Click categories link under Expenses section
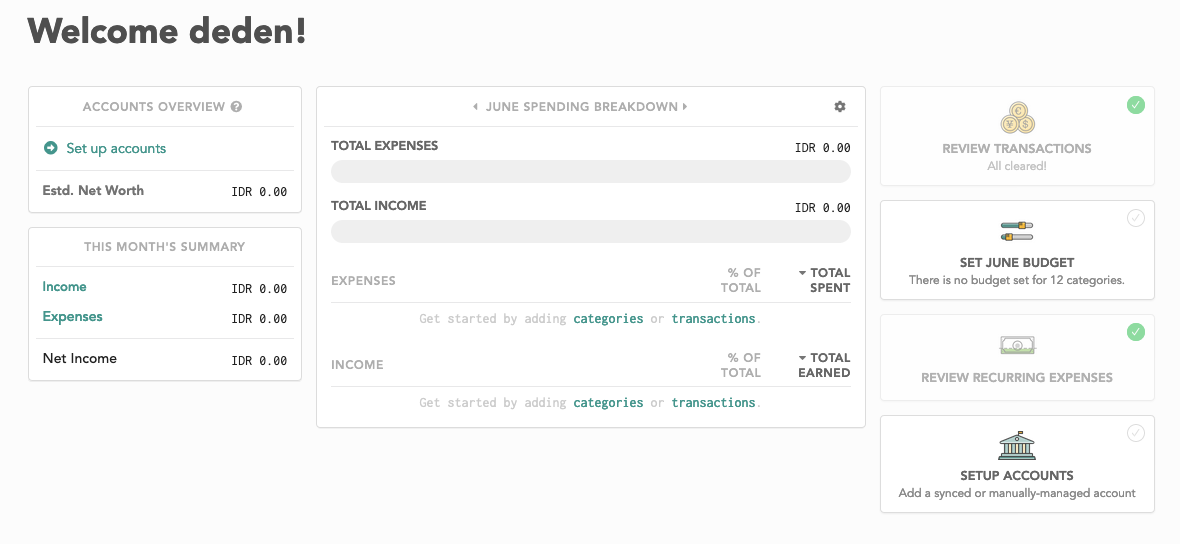The height and width of the screenshot is (544, 1180). pos(608,319)
